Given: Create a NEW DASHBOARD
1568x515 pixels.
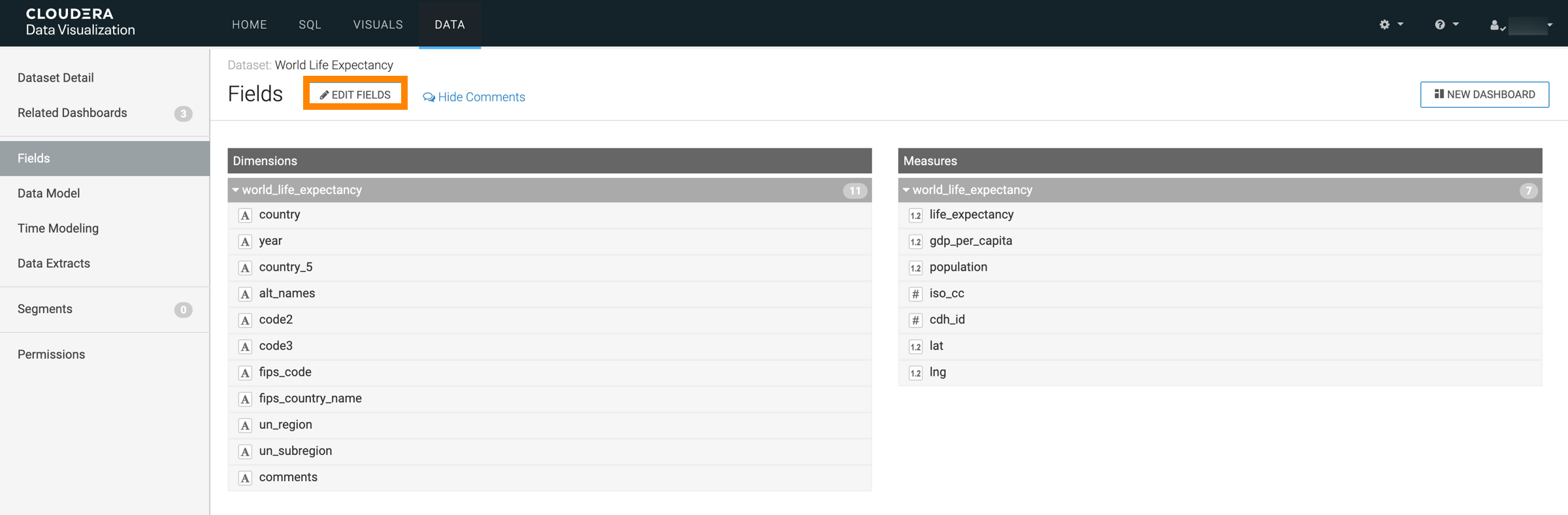Looking at the screenshot, I should click(1484, 94).
